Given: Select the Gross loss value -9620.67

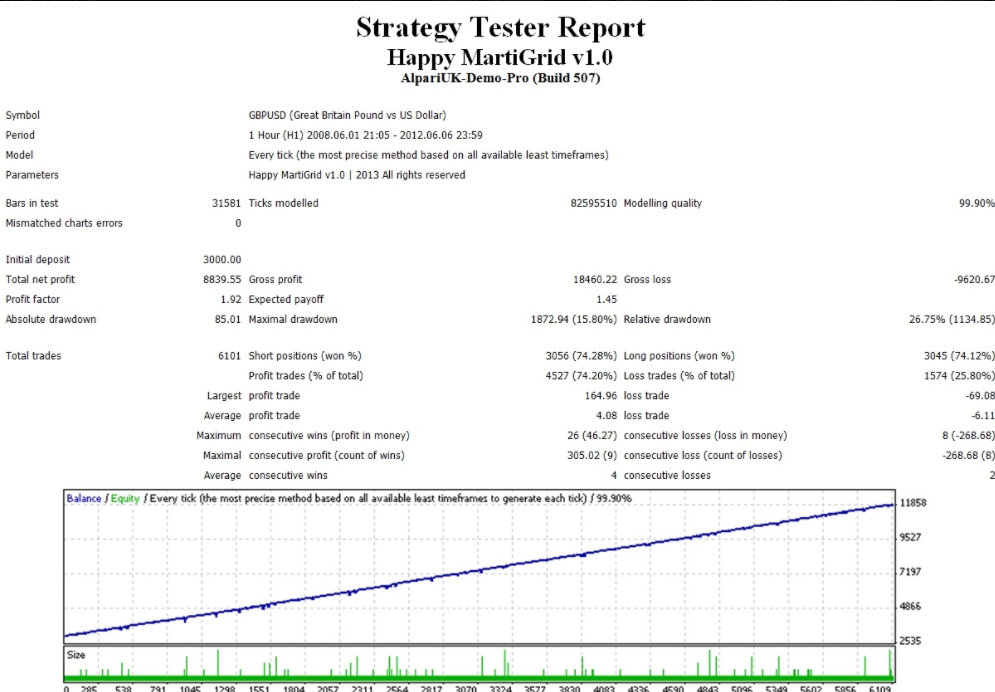Looking at the screenshot, I should tap(974, 280).
